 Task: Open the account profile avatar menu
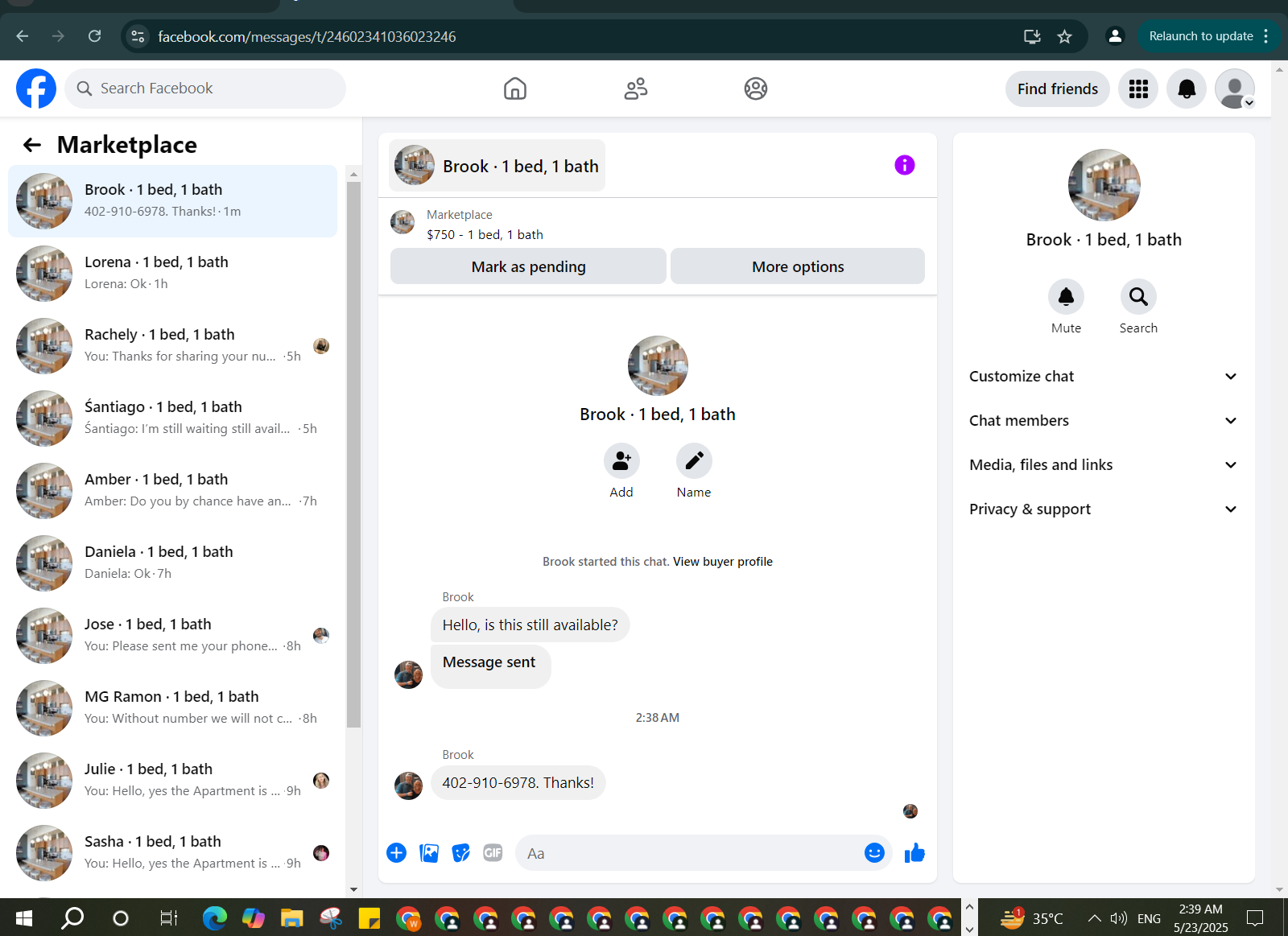click(x=1235, y=89)
